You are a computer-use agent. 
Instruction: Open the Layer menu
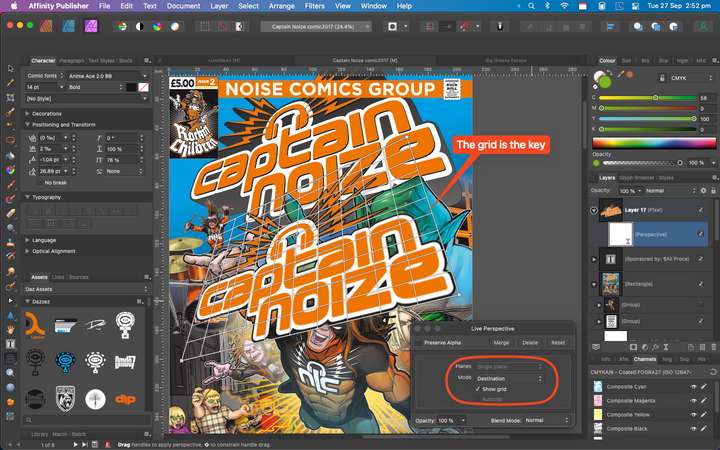point(219,6)
